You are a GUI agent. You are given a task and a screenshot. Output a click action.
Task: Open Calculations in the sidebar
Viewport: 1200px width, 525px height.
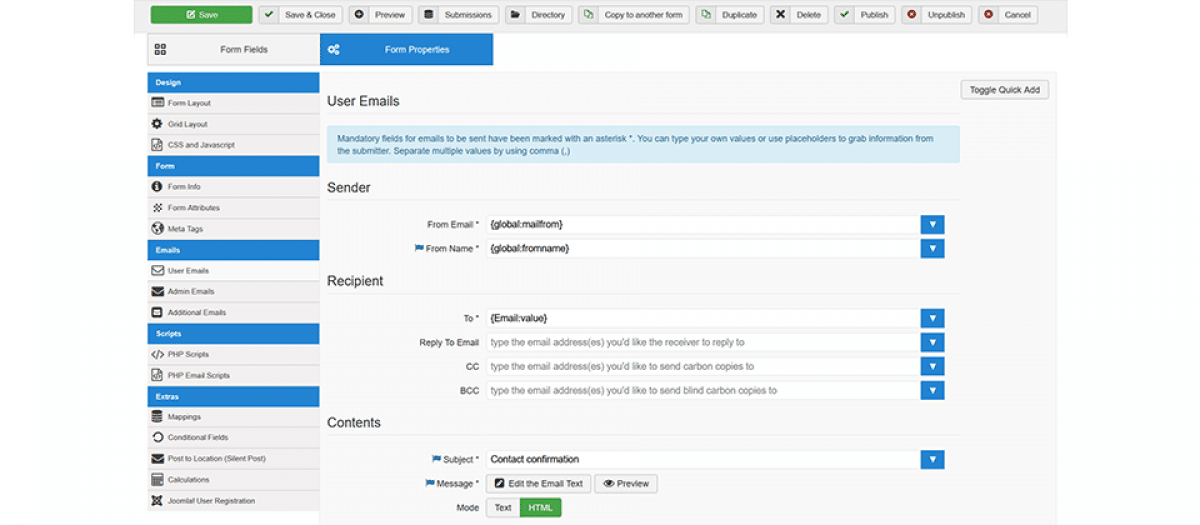click(x=233, y=480)
